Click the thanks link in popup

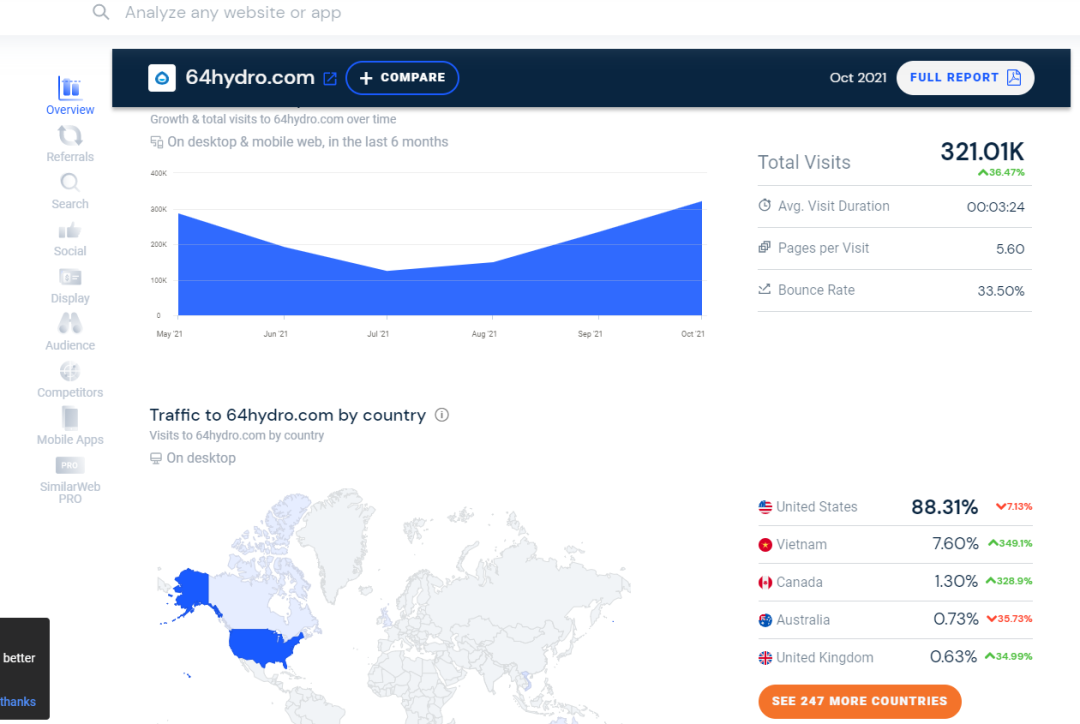coord(18,702)
